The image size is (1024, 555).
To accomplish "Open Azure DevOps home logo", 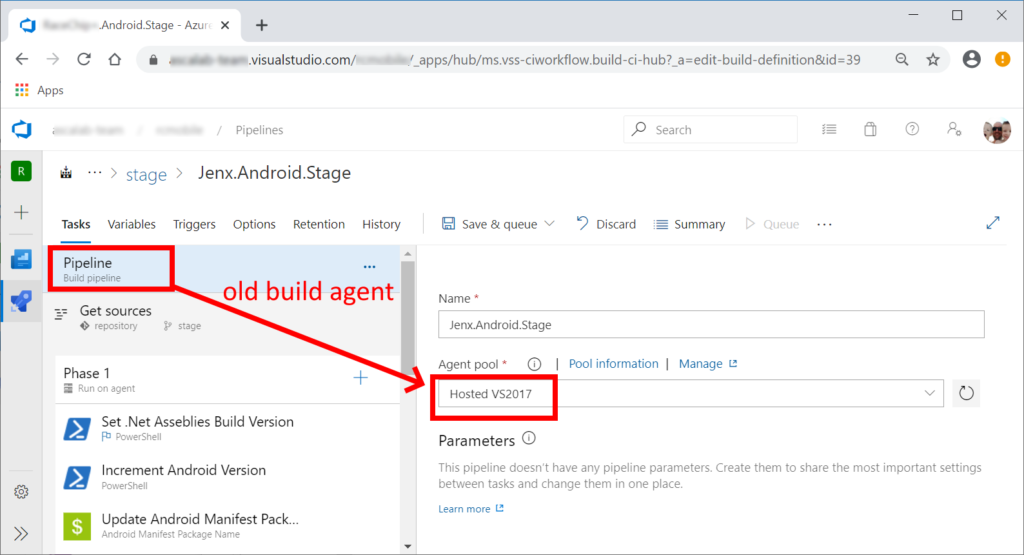I will click(22, 129).
